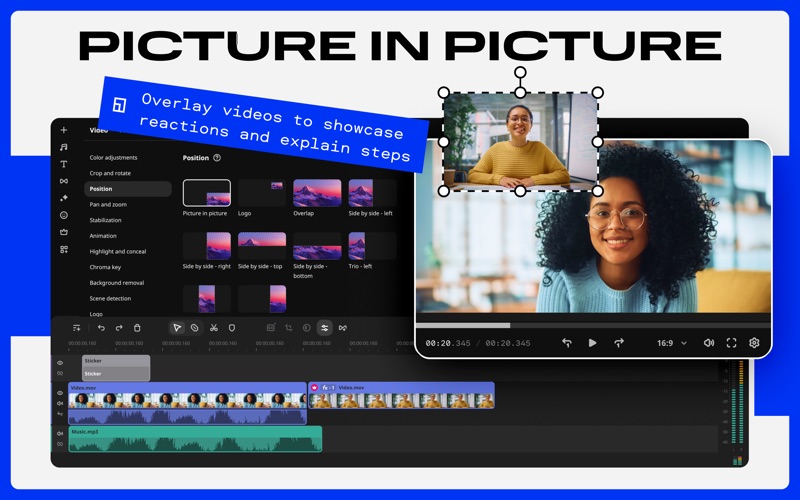Choose Side by side - bottom preset
800x500 pixels.
317,246
